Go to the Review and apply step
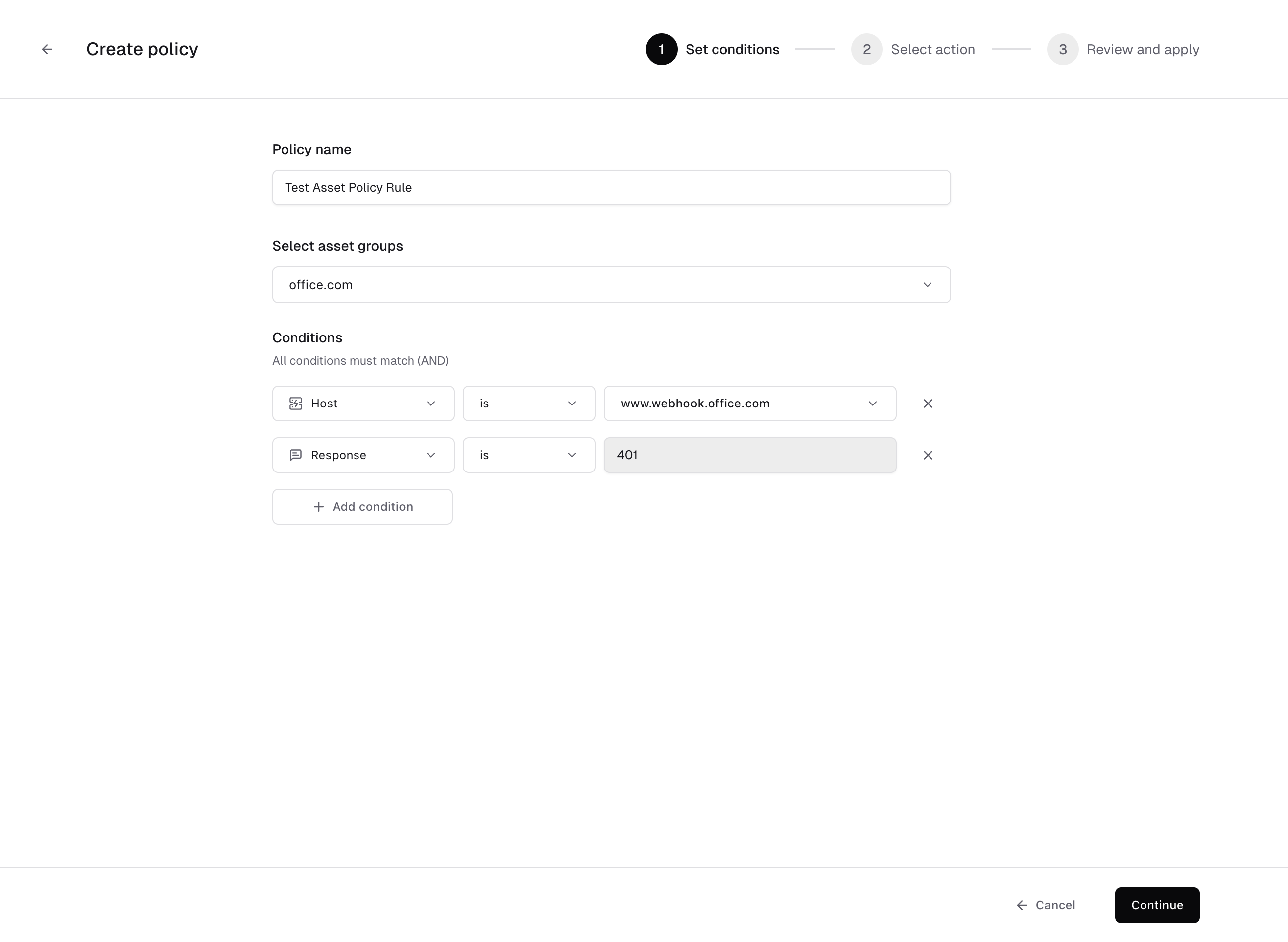Image resolution: width=1288 pixels, height=942 pixels. tap(1142, 50)
